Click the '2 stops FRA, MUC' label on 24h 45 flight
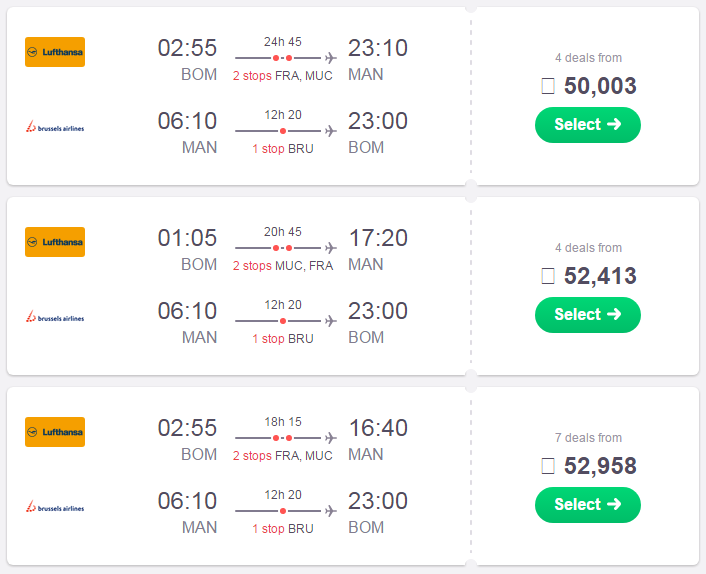Image resolution: width=706 pixels, height=574 pixels. tap(282, 76)
